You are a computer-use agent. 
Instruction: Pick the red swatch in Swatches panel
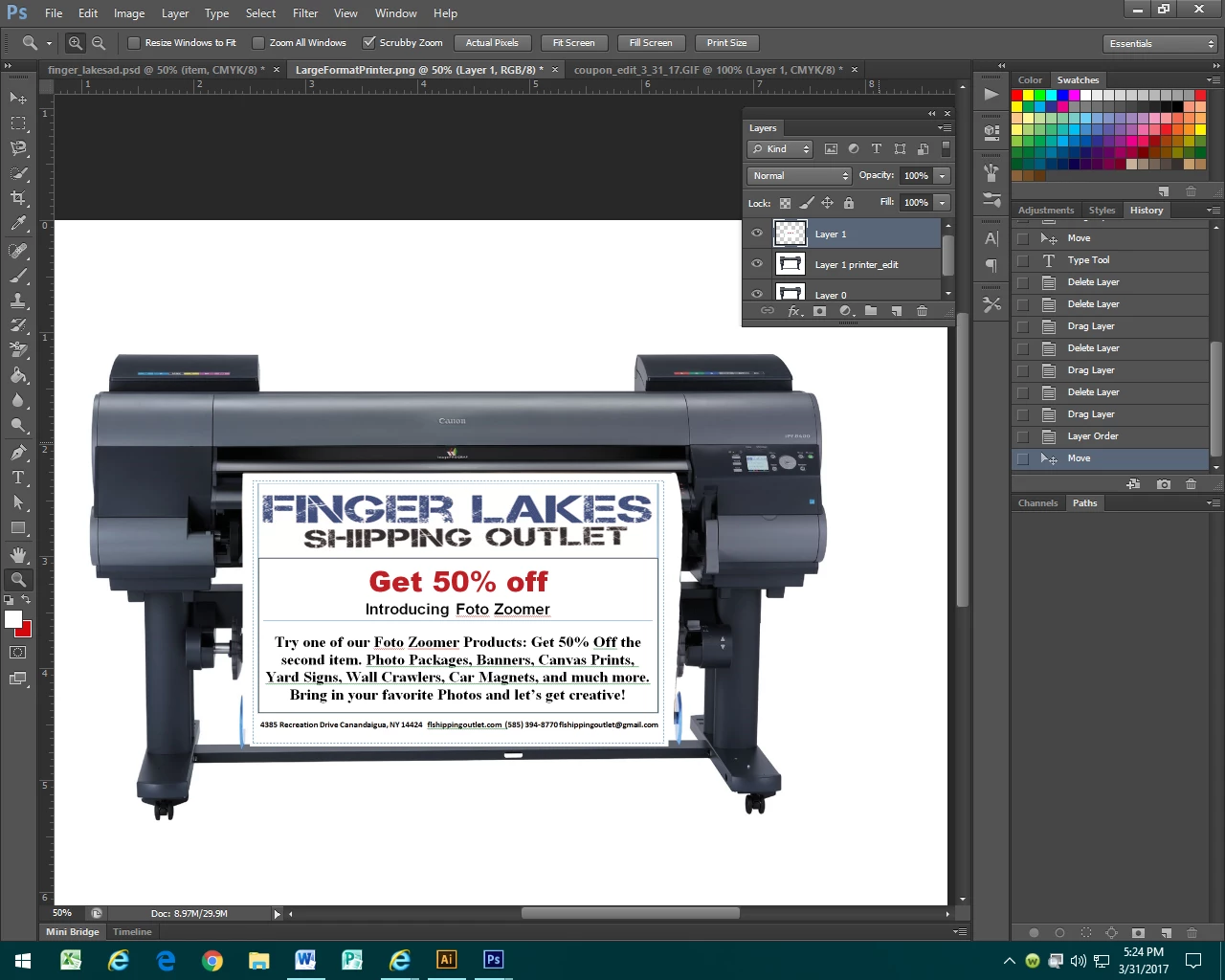(x=1017, y=95)
